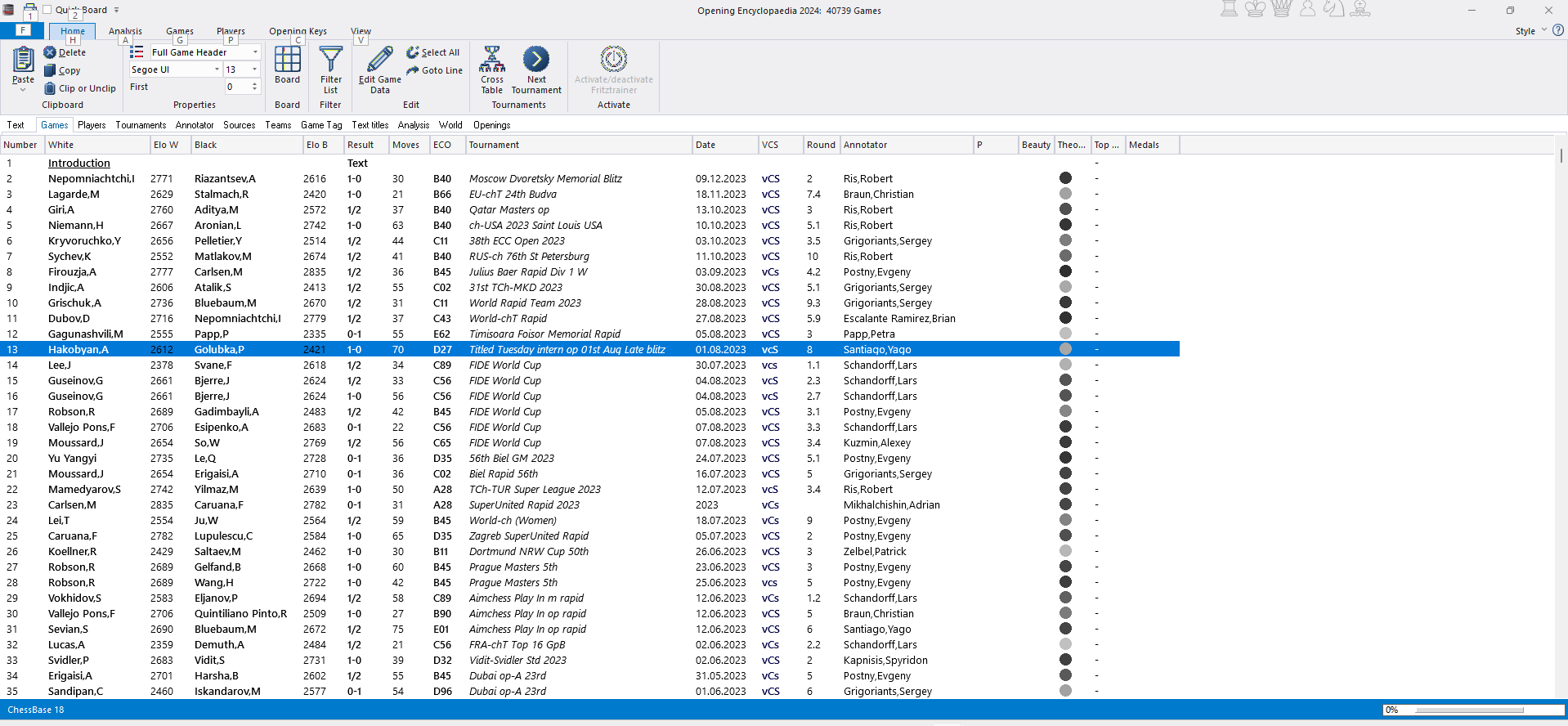Click the help question mark icon
Image resolution: width=1568 pixels, height=726 pixels.
[x=1558, y=30]
